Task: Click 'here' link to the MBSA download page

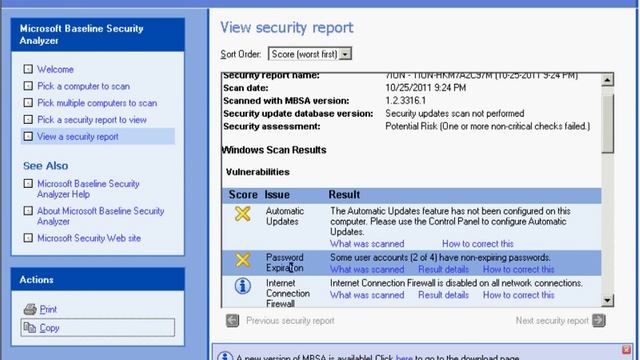Action: click(x=404, y=358)
